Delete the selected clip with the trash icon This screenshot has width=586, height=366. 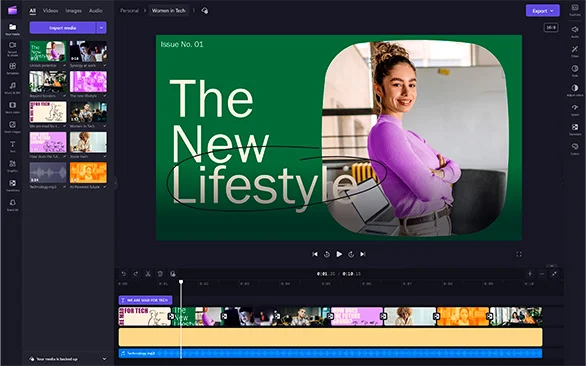(160, 274)
